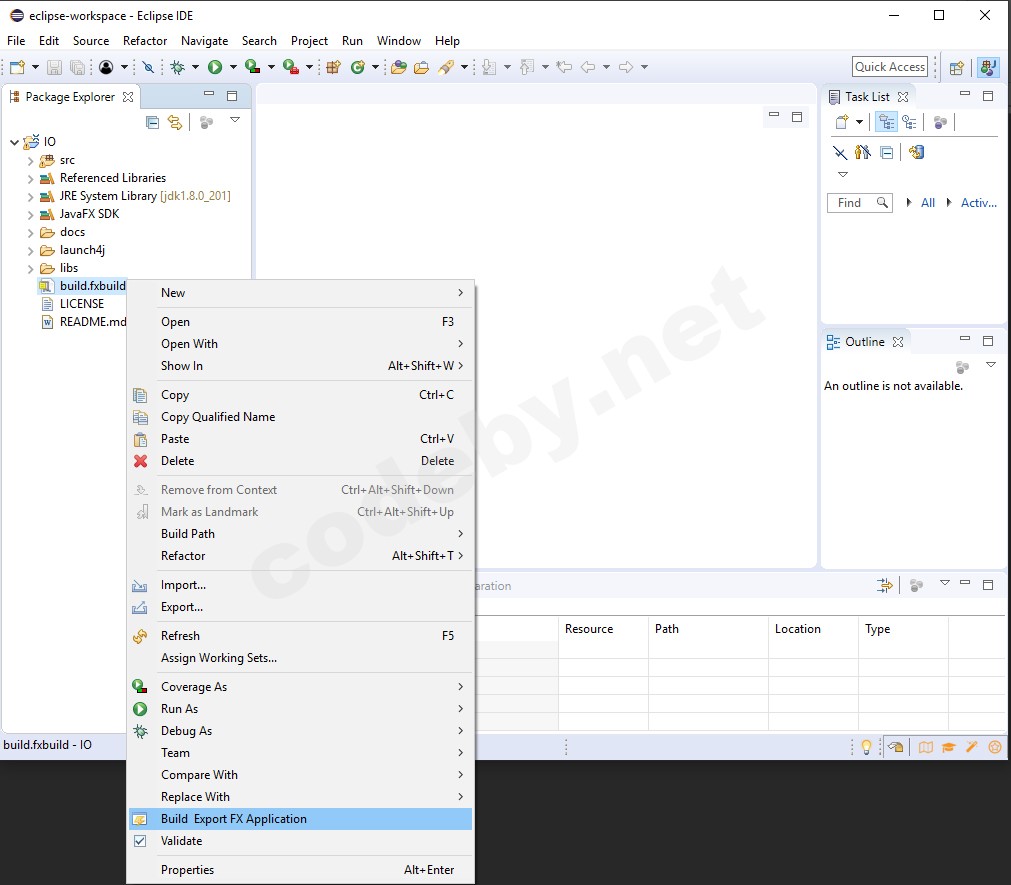The height and width of the screenshot is (885, 1011).
Task: Click the Debug bug icon in toolbar
Action: coord(178,67)
